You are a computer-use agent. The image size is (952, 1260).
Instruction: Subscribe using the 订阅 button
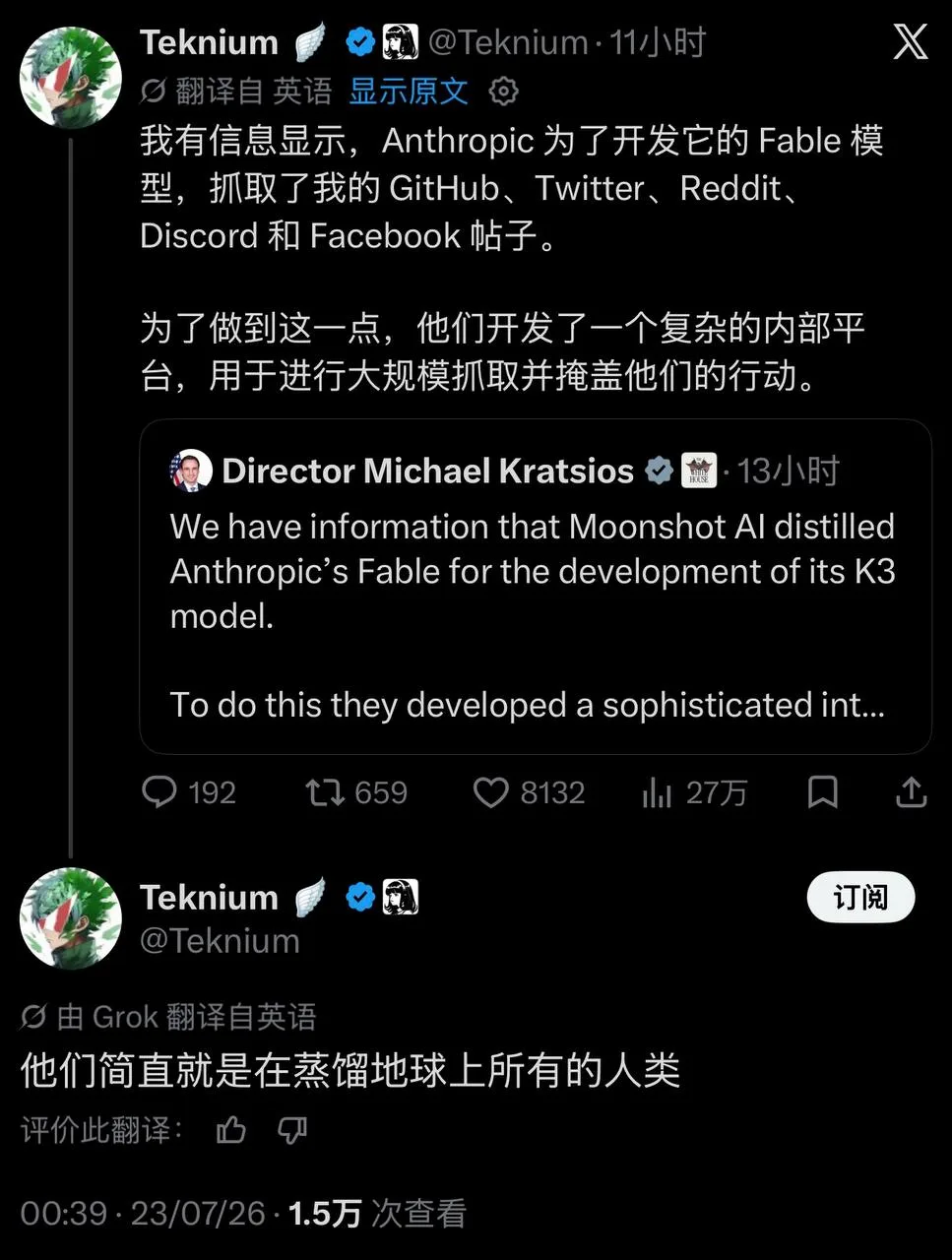(x=860, y=898)
